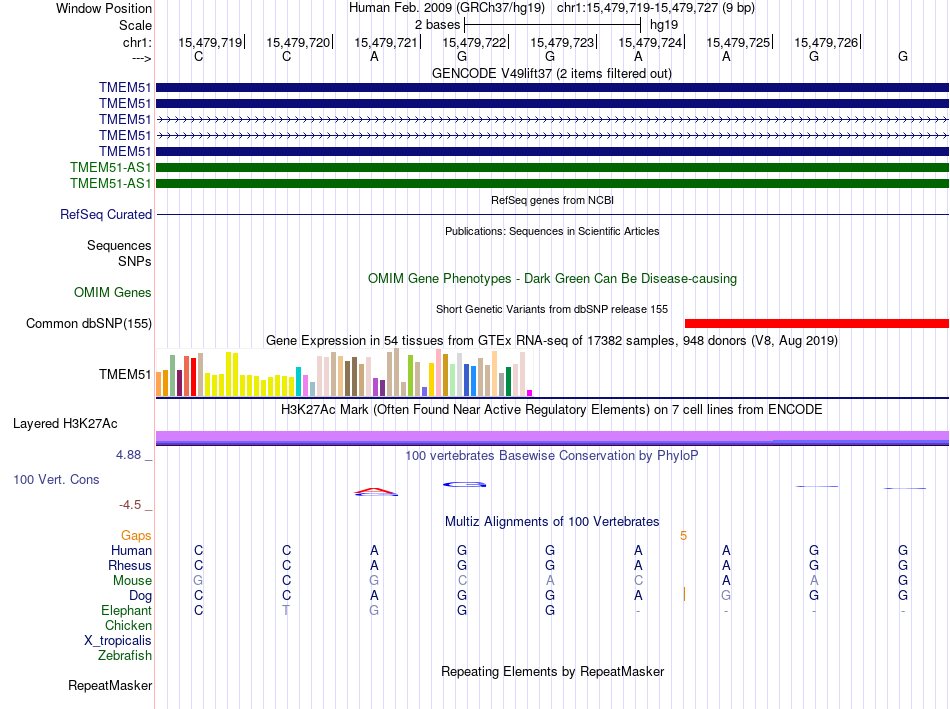This screenshot has width=950, height=709.
Task: Click the orange 5 gap count marker
Action: click(683, 536)
